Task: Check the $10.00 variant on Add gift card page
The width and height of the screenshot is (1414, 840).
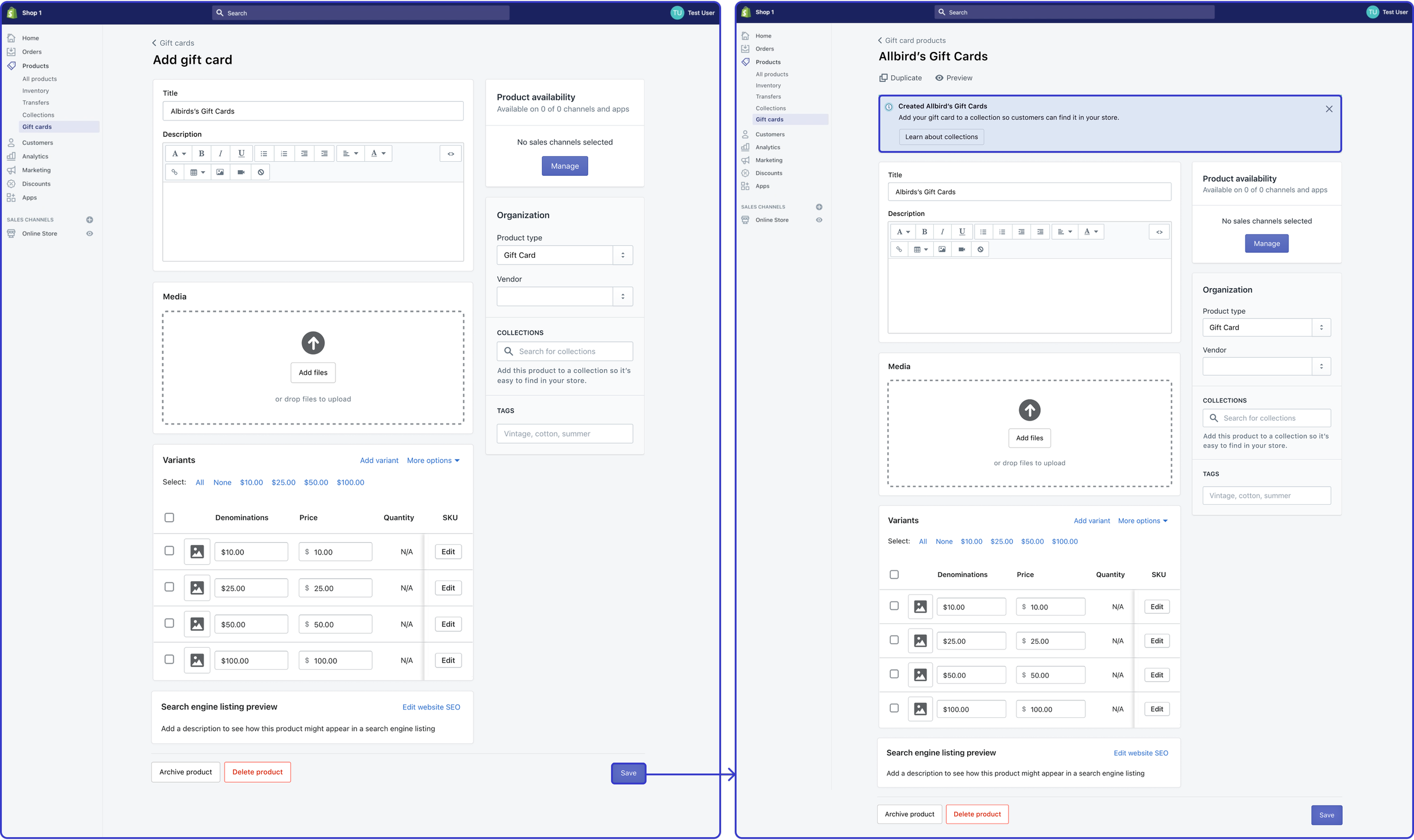Action: coord(169,551)
